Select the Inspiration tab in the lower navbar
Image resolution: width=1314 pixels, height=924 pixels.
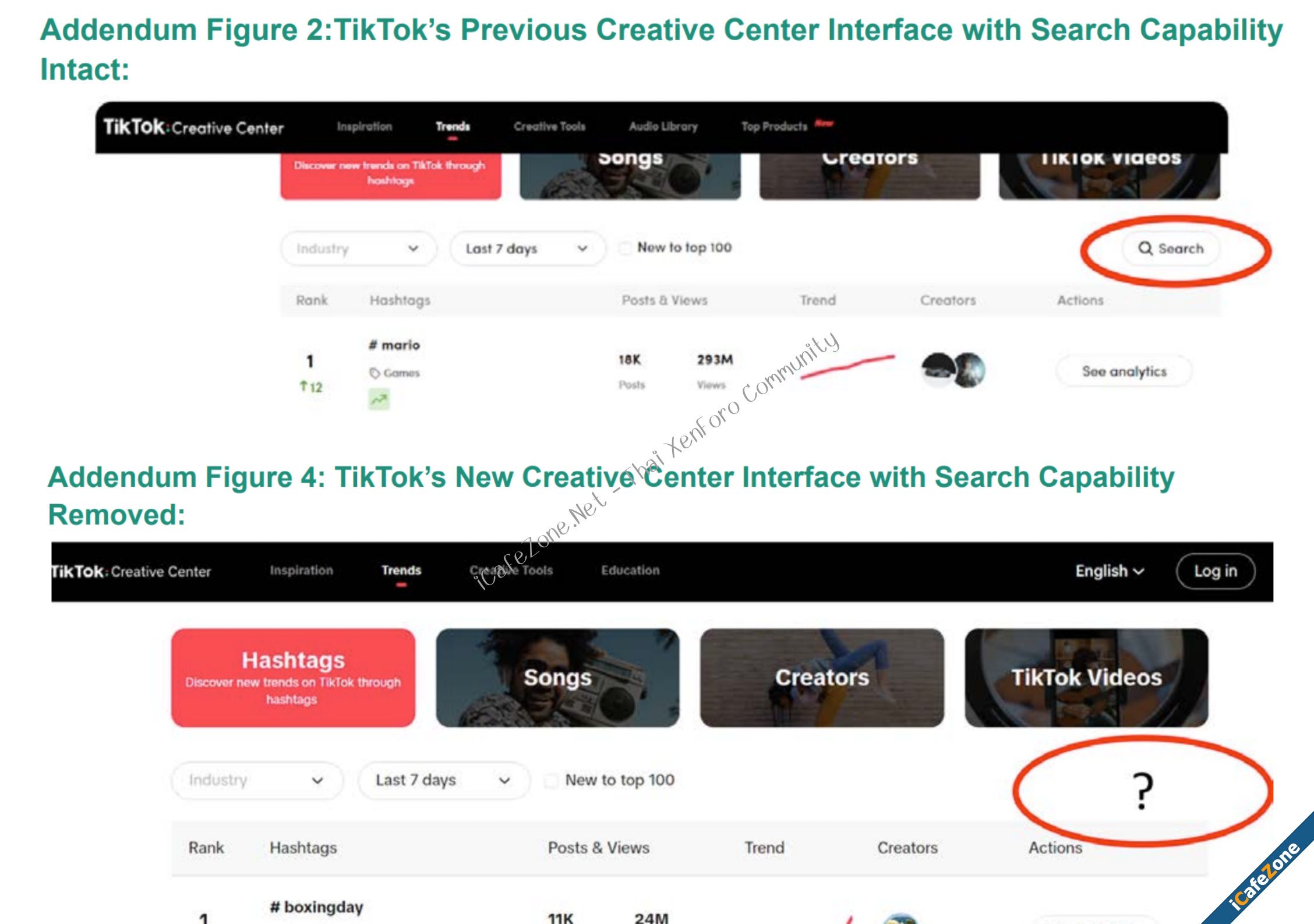(x=301, y=571)
